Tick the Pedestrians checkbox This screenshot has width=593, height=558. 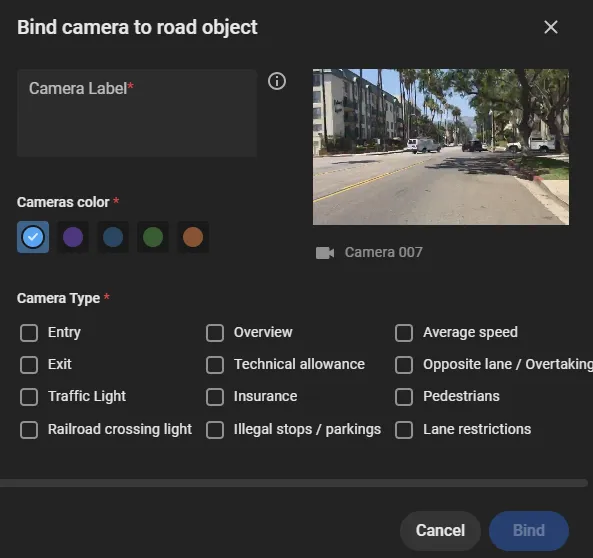click(x=404, y=397)
